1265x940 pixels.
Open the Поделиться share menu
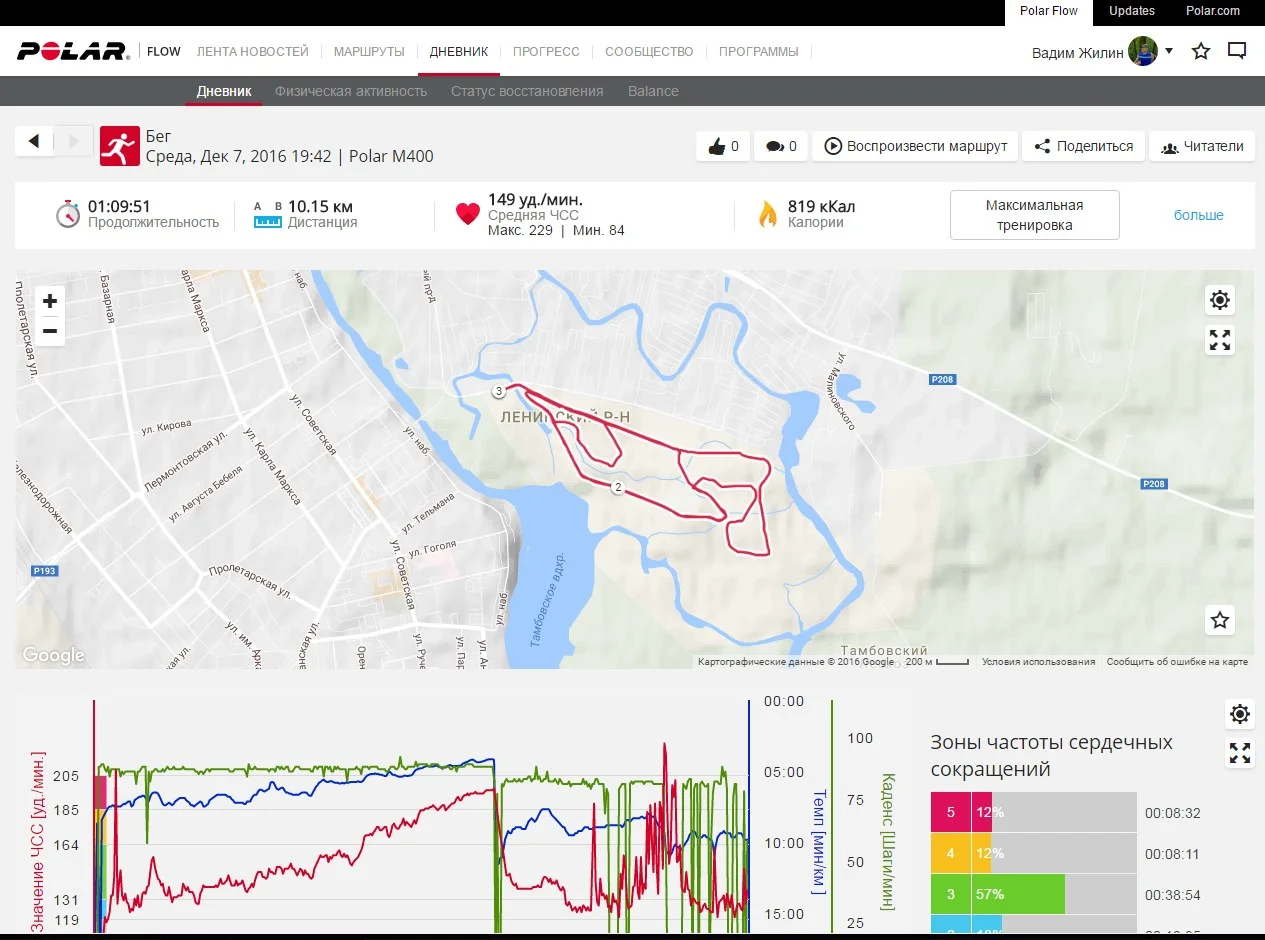pyautogui.click(x=1083, y=146)
